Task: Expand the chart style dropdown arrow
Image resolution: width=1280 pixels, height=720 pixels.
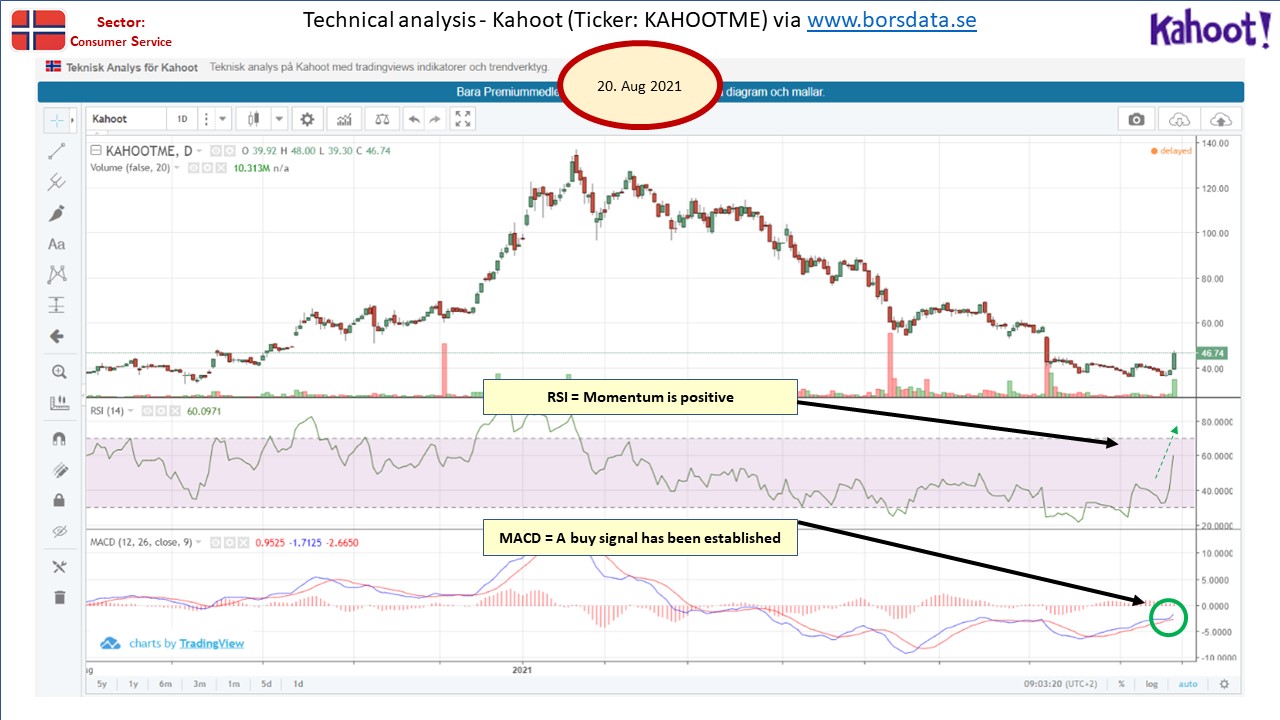Action: click(x=279, y=119)
